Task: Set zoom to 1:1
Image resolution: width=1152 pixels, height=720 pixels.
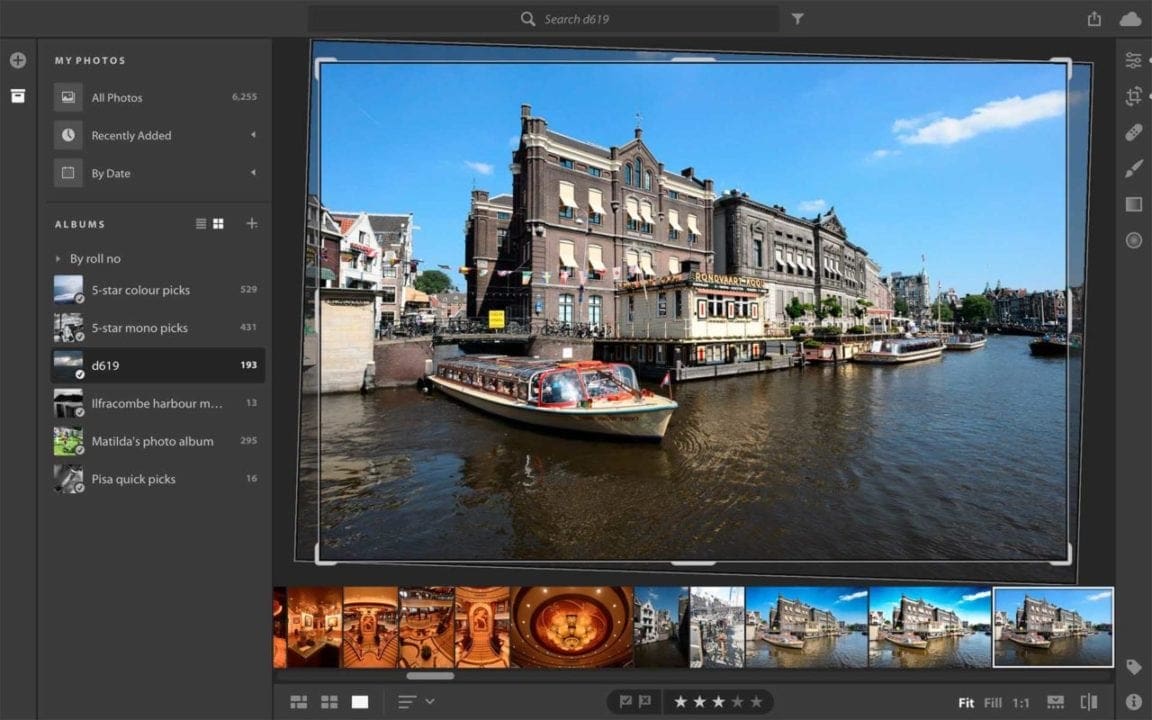Action: [1020, 703]
